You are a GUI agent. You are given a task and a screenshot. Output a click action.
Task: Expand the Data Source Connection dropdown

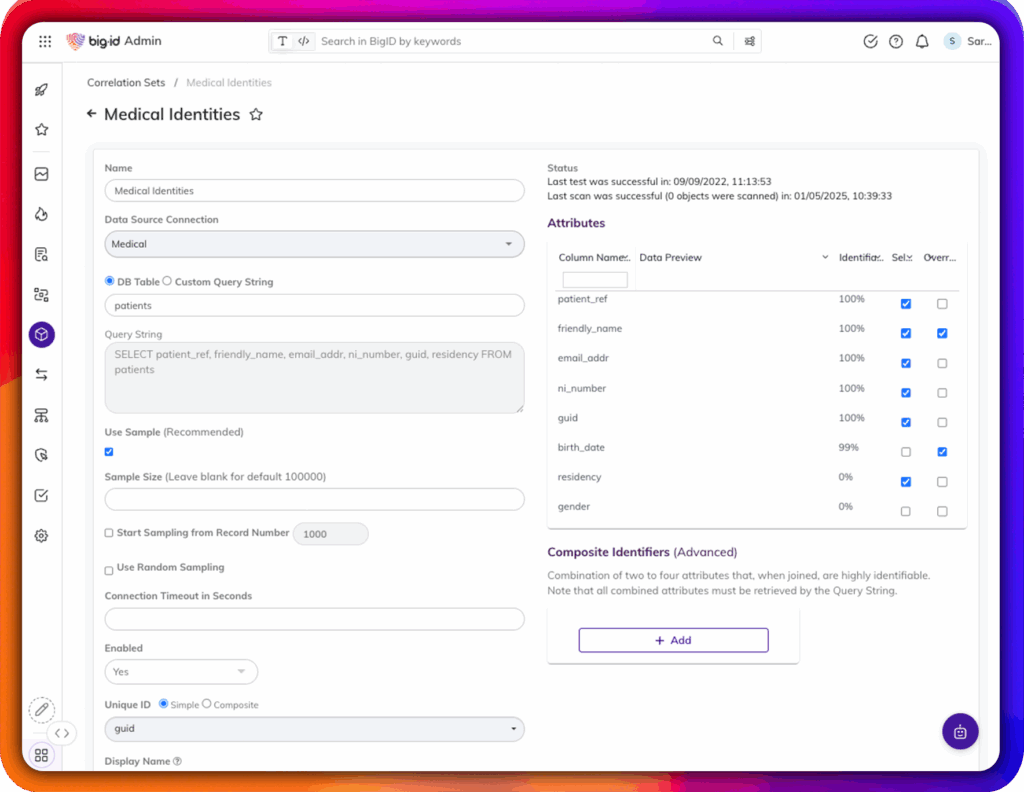coord(314,244)
